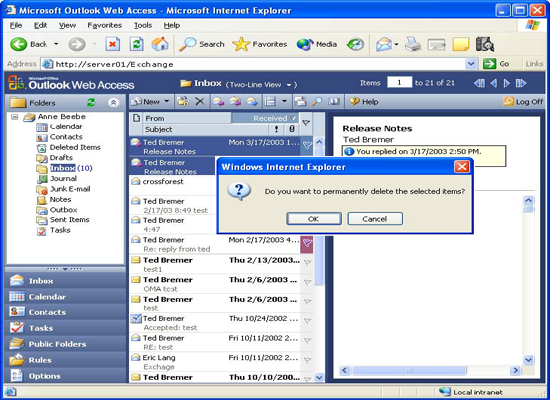Screen dimensions: 550x400
Task: Click the Items page number input field
Action: click(x=399, y=83)
